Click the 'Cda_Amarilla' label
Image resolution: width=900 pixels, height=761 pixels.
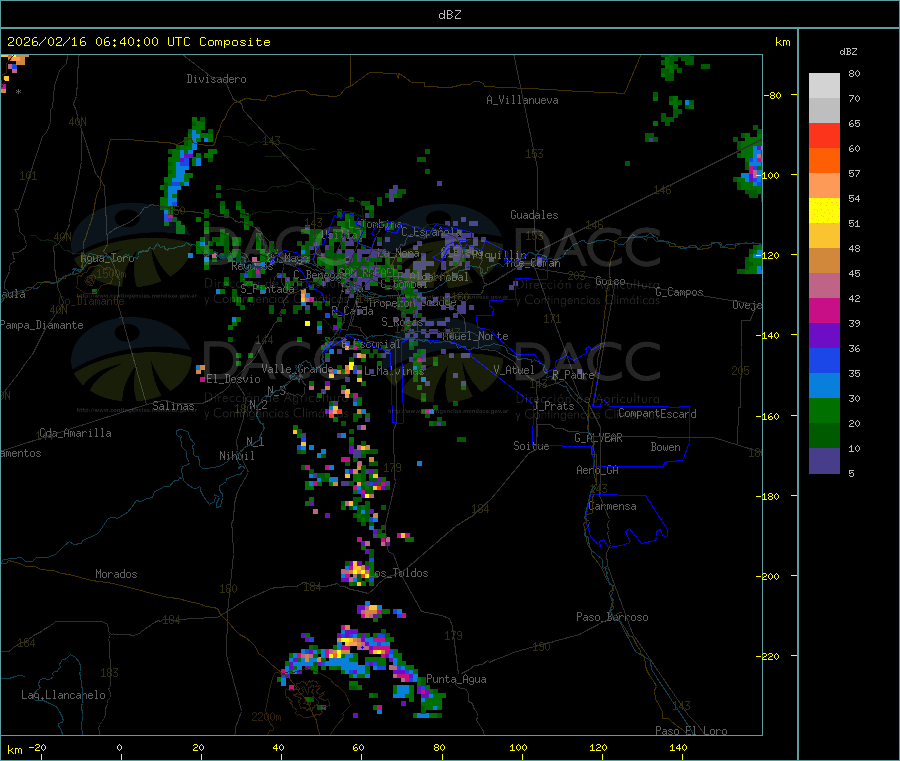(75, 433)
